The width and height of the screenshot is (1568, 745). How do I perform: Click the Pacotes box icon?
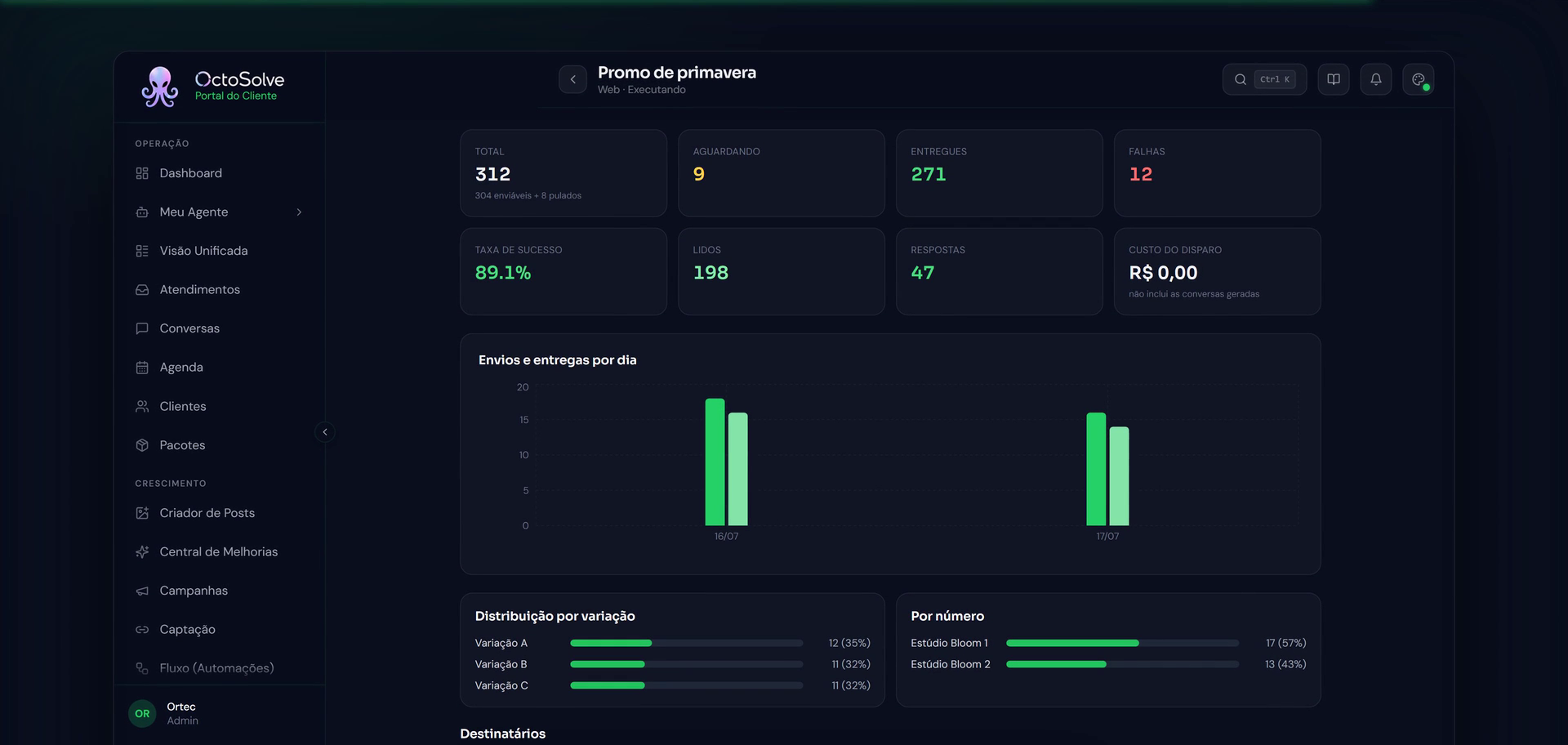point(142,445)
